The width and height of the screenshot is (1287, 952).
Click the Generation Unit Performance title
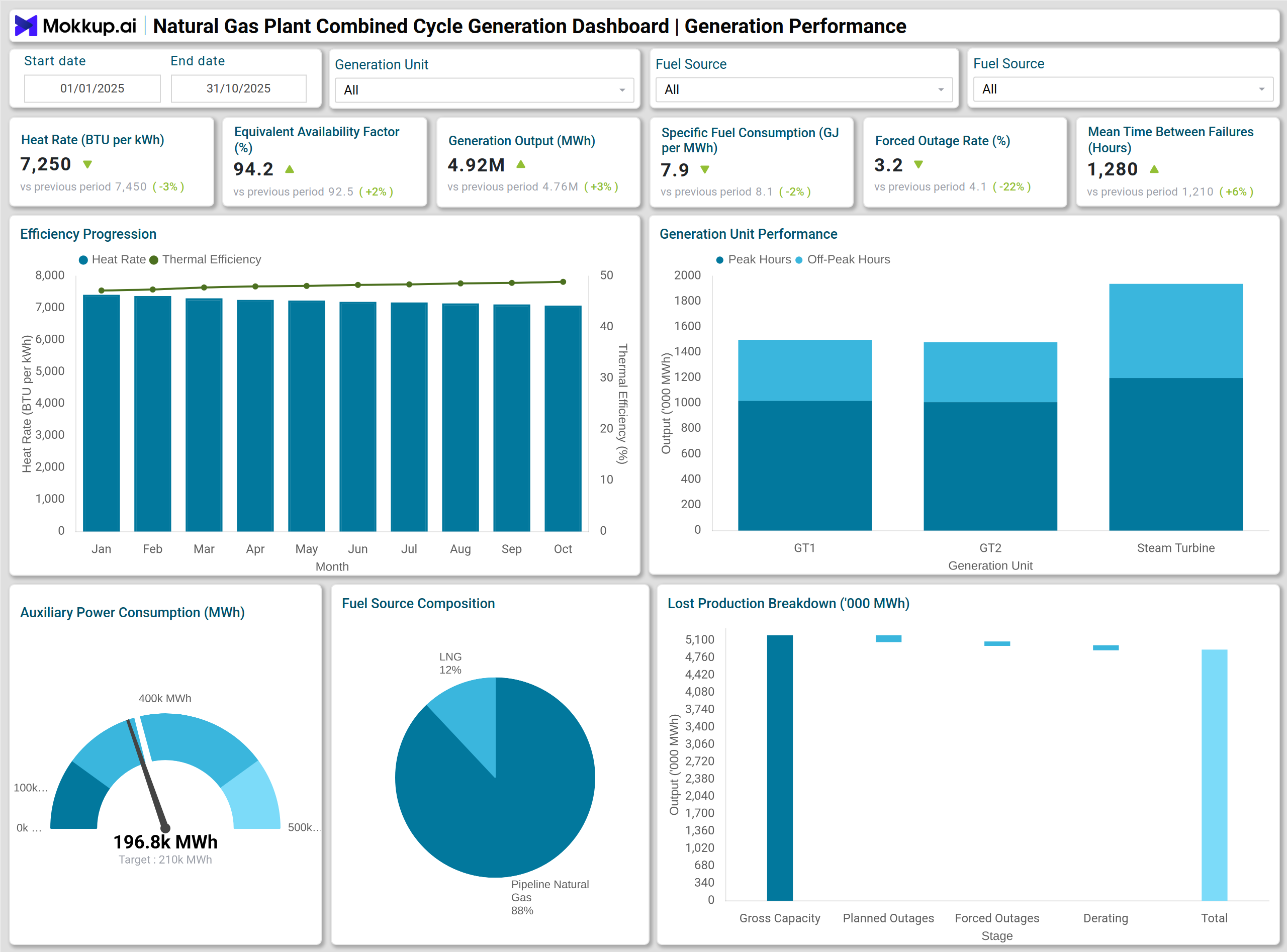tap(748, 234)
